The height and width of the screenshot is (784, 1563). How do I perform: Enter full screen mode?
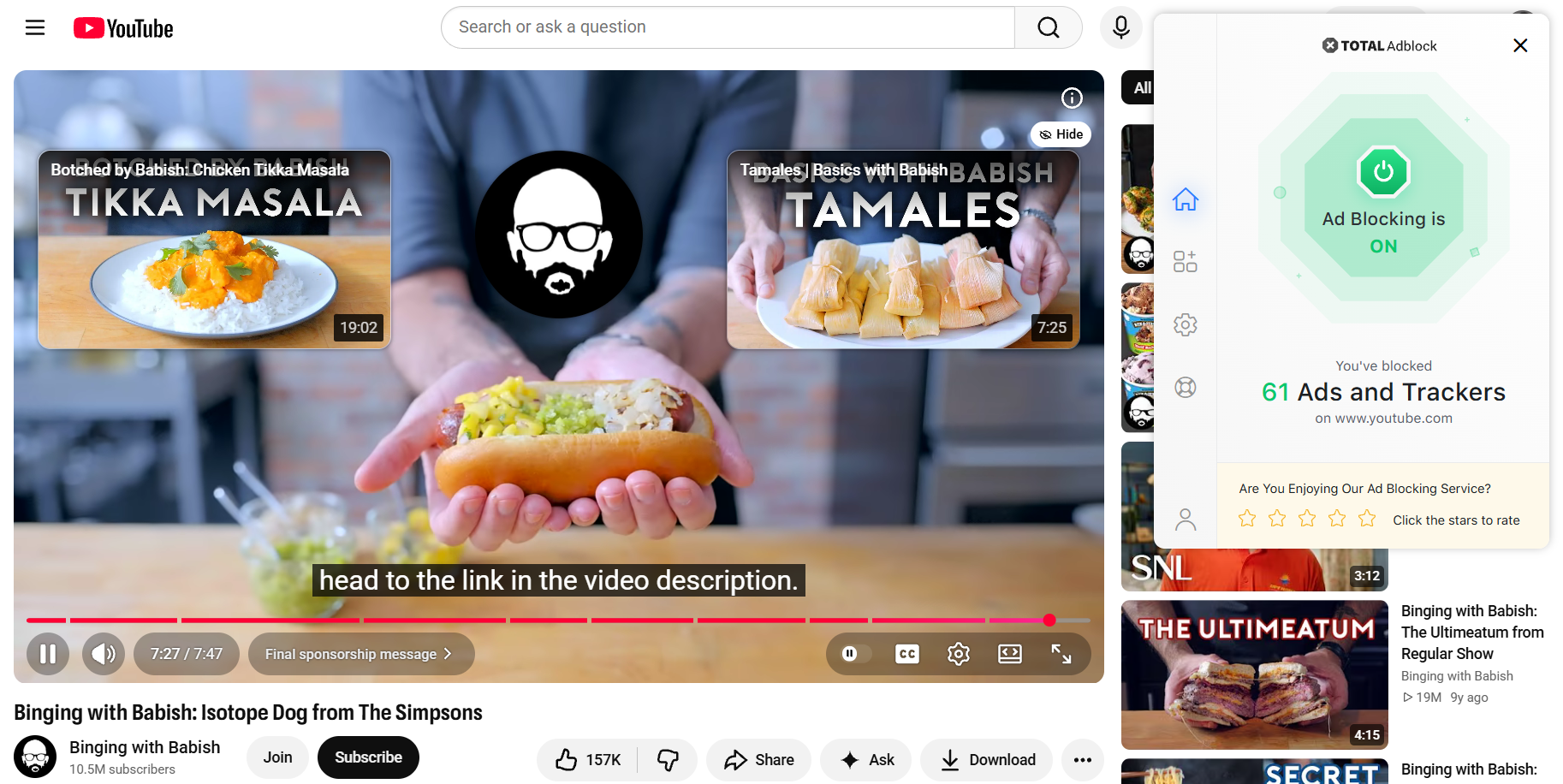coord(1061,654)
